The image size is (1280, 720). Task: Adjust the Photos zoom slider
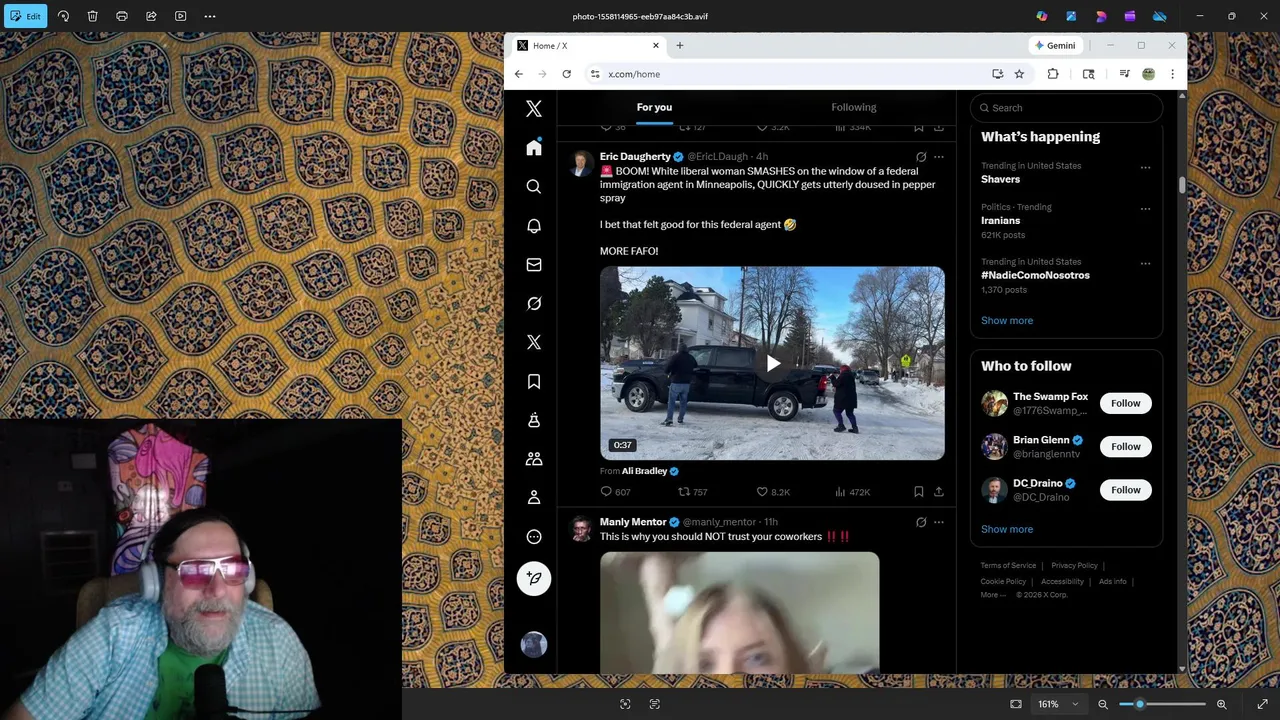pyautogui.click(x=1162, y=704)
